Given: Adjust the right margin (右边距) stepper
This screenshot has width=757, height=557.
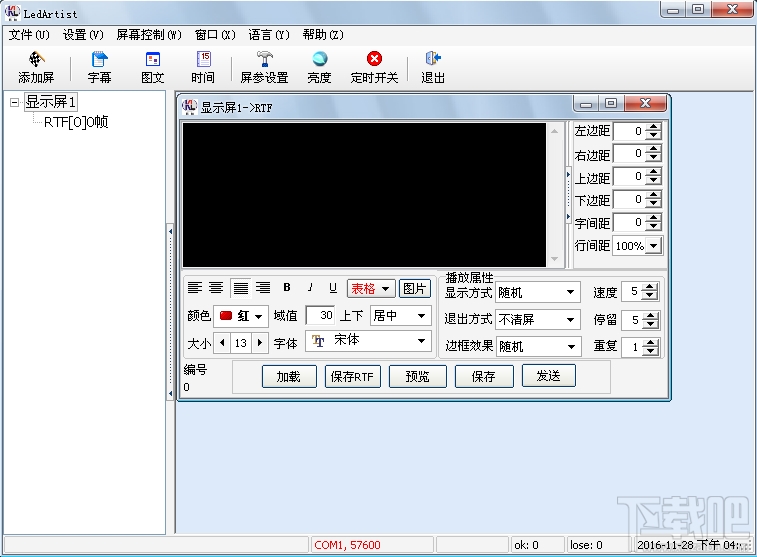Looking at the screenshot, I should point(653,153).
